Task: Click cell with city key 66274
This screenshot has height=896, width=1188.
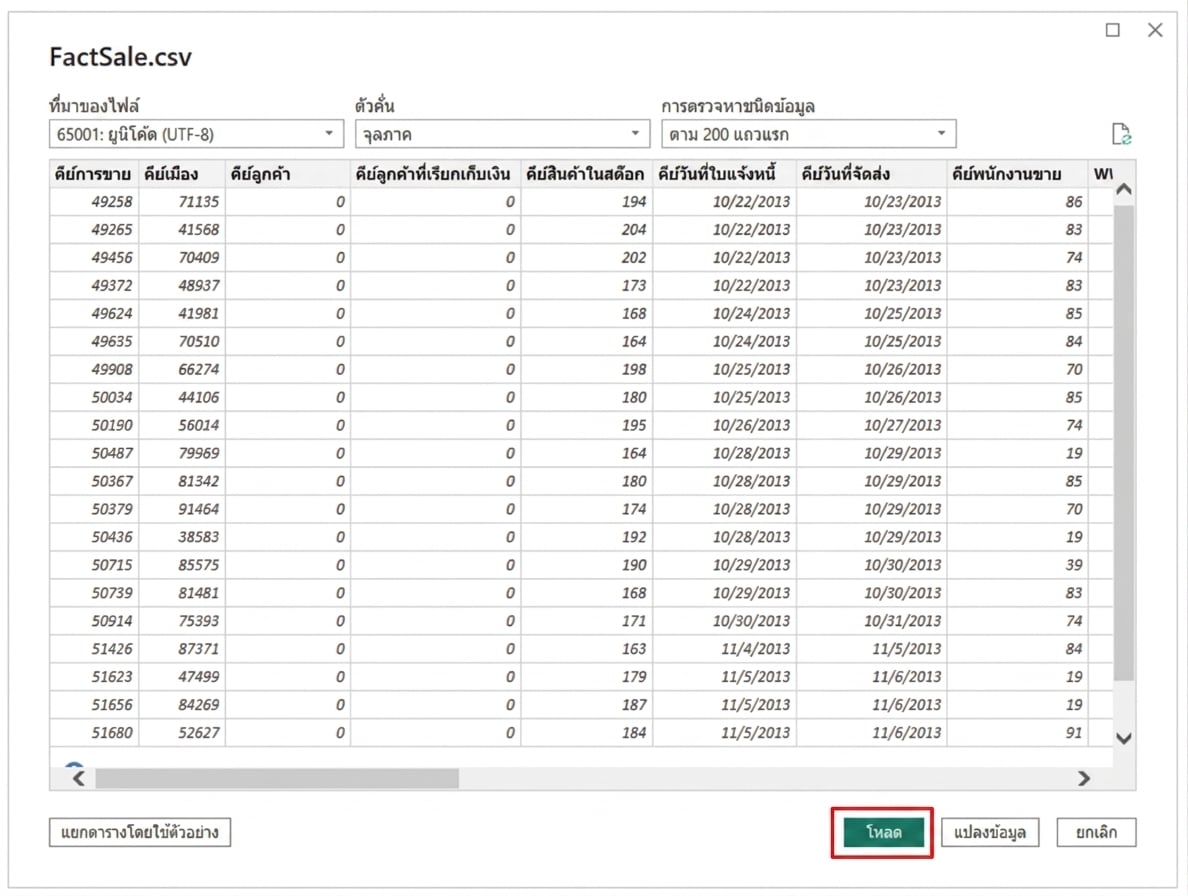Action: point(182,370)
